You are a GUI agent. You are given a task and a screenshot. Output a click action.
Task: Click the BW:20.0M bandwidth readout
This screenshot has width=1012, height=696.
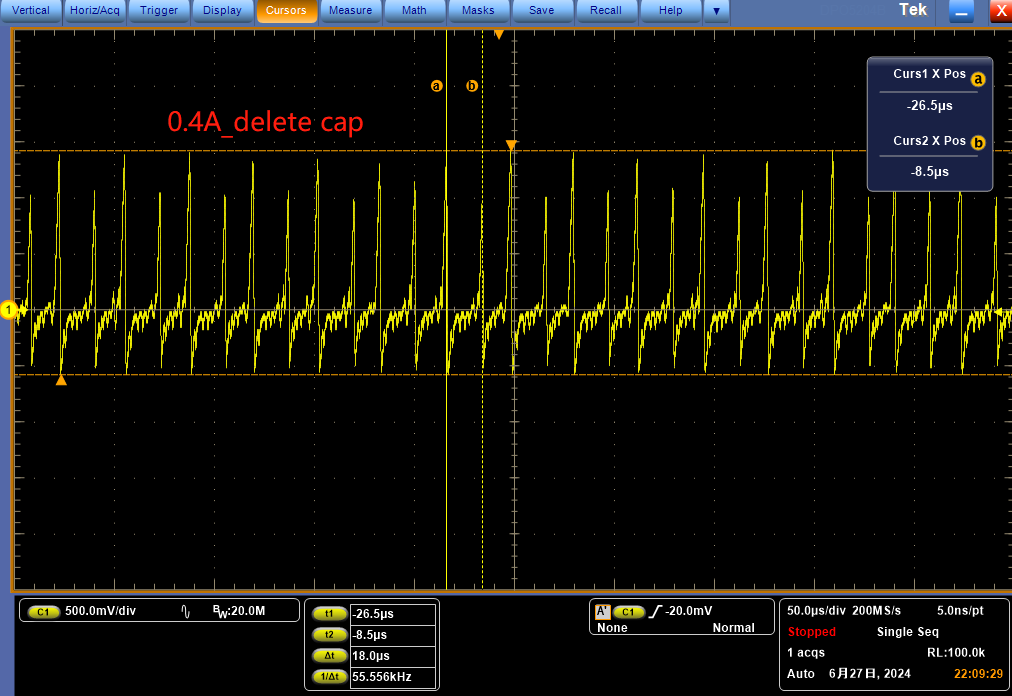[x=239, y=611]
